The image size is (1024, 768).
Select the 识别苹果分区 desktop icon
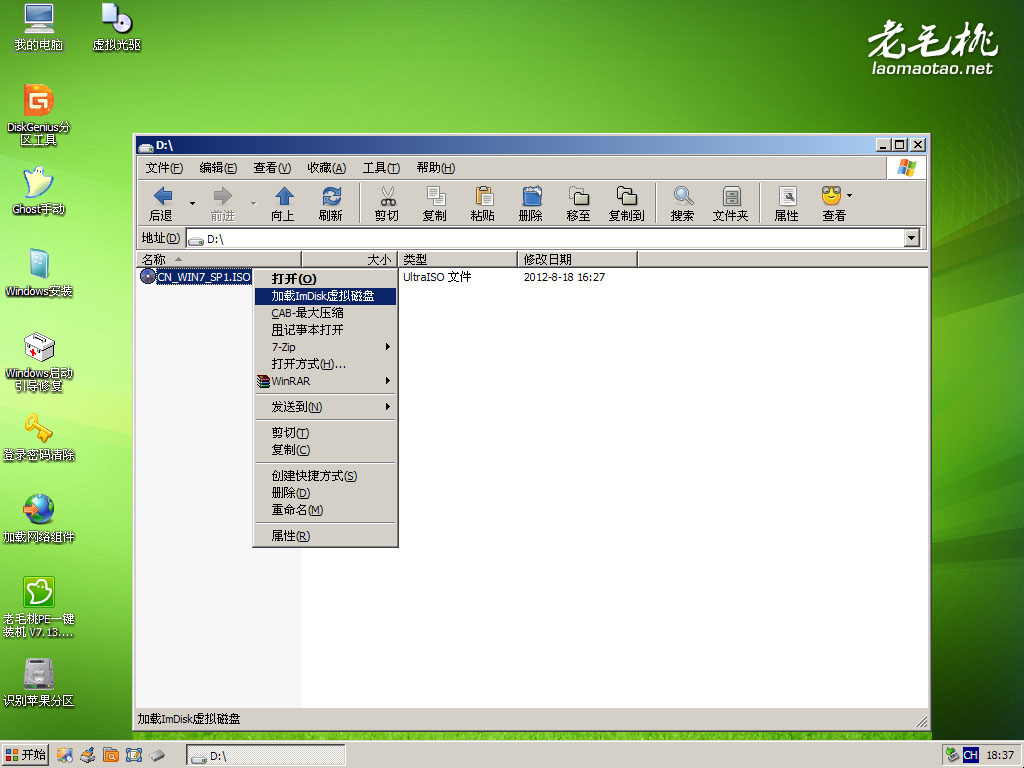click(39, 683)
